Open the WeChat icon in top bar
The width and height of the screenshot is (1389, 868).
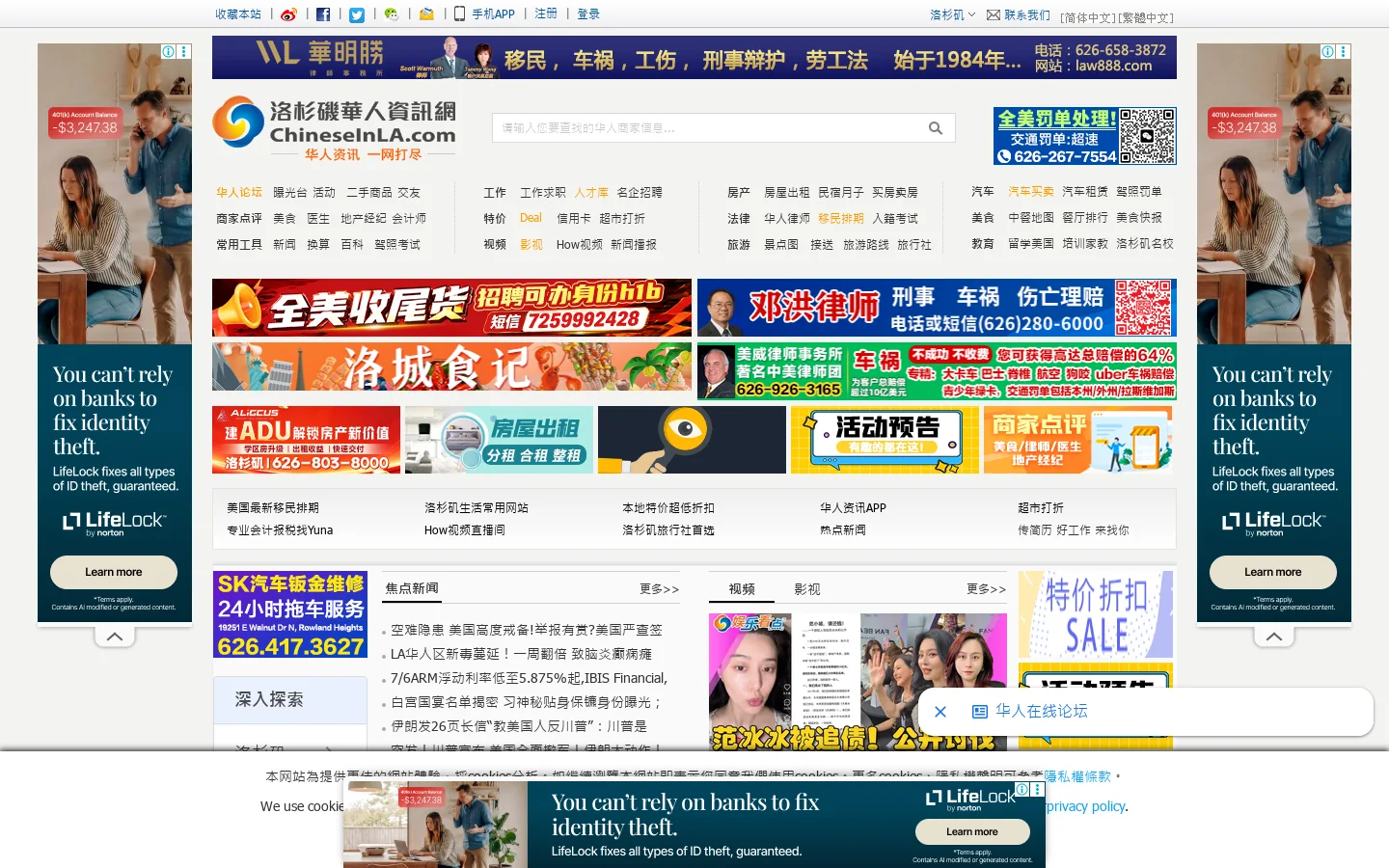pos(391,14)
